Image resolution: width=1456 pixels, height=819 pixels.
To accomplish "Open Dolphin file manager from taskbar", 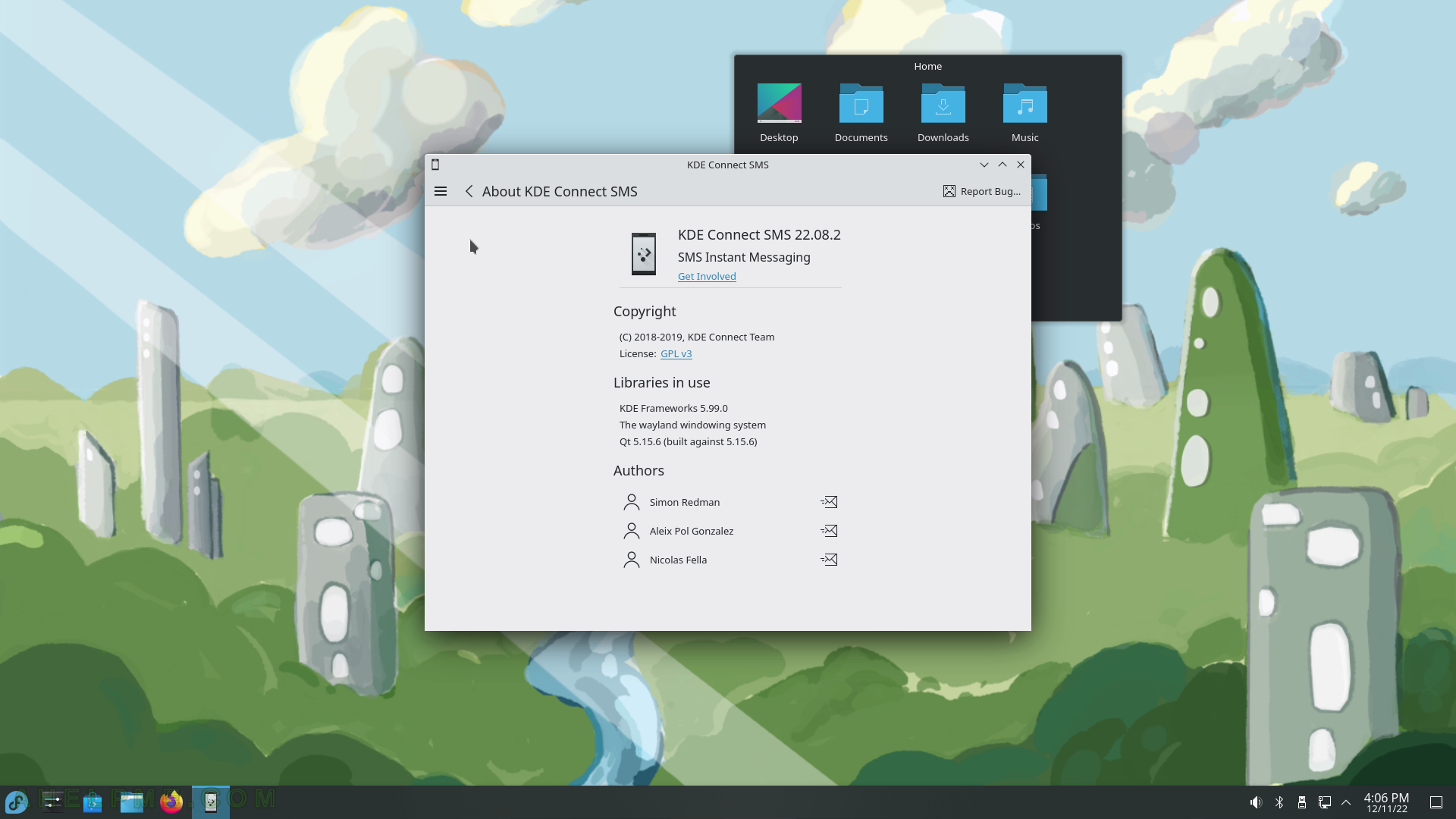I will coord(132,802).
